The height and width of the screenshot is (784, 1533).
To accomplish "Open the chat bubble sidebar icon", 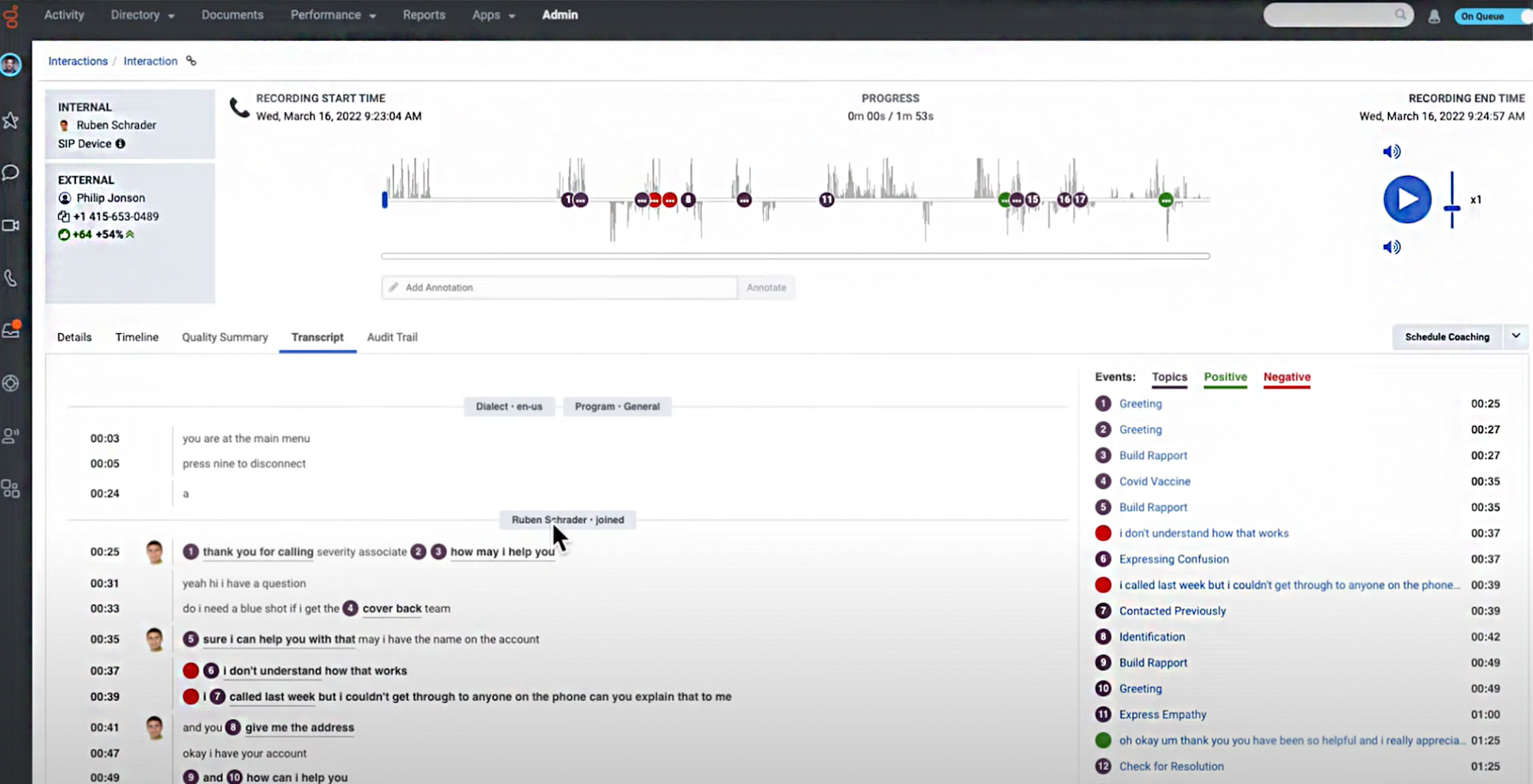I will (11, 172).
